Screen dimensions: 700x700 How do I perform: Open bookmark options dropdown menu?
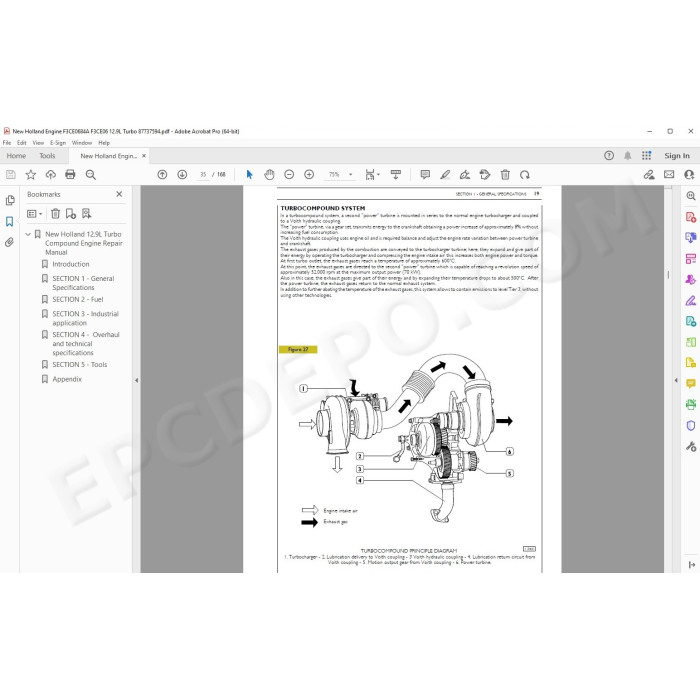[34, 214]
